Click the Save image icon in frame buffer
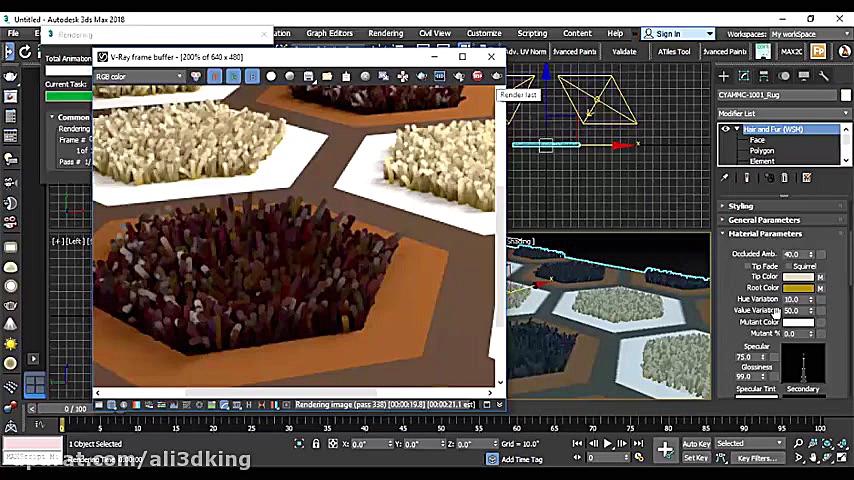Viewport: 854px width, 480px height. pos(309,77)
